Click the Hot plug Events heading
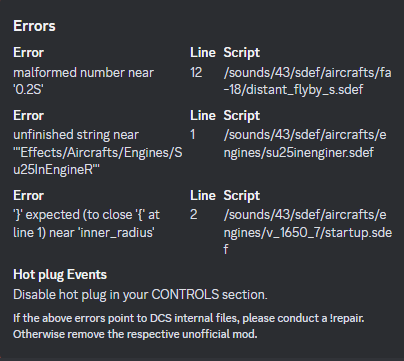This screenshot has width=404, height=361. (x=60, y=274)
